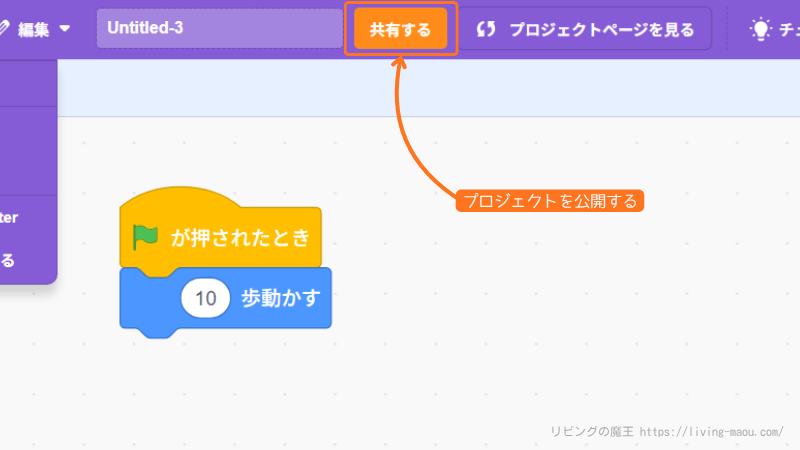This screenshot has width=800, height=450.
Task: Open the https://living-maou.com/ watermark link
Action: [710, 431]
